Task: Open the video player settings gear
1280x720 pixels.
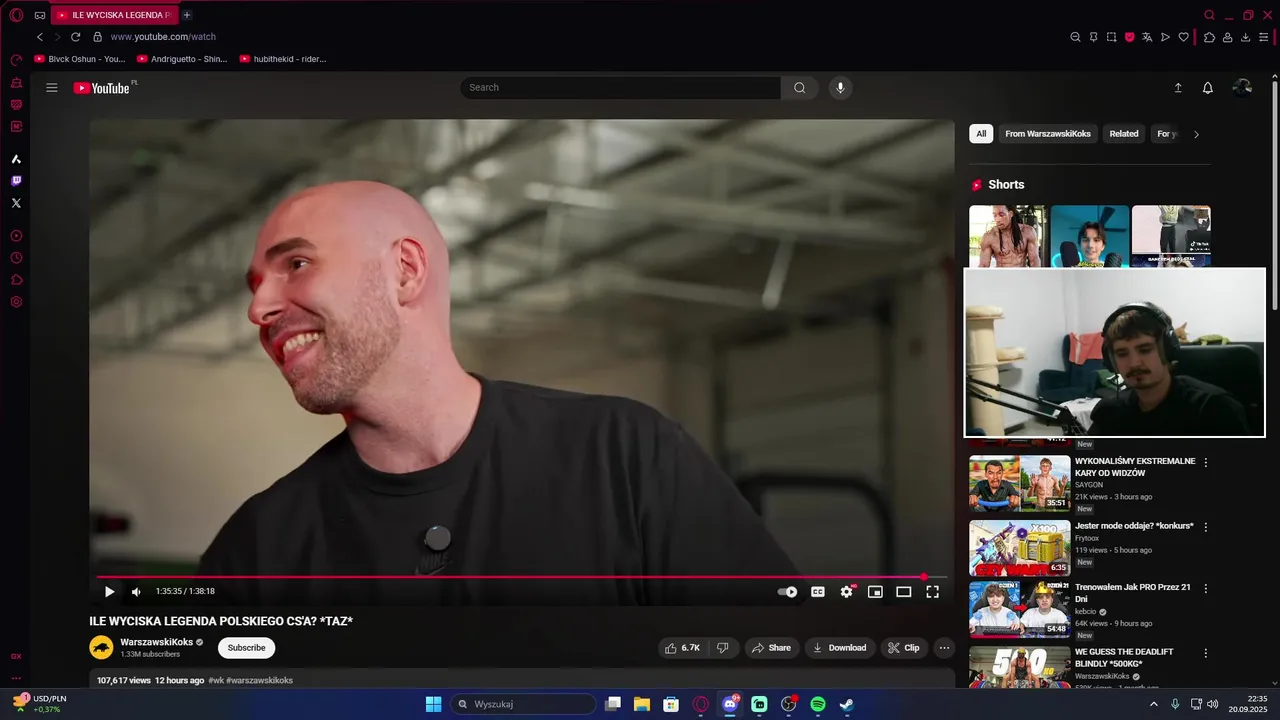Action: tap(846, 592)
